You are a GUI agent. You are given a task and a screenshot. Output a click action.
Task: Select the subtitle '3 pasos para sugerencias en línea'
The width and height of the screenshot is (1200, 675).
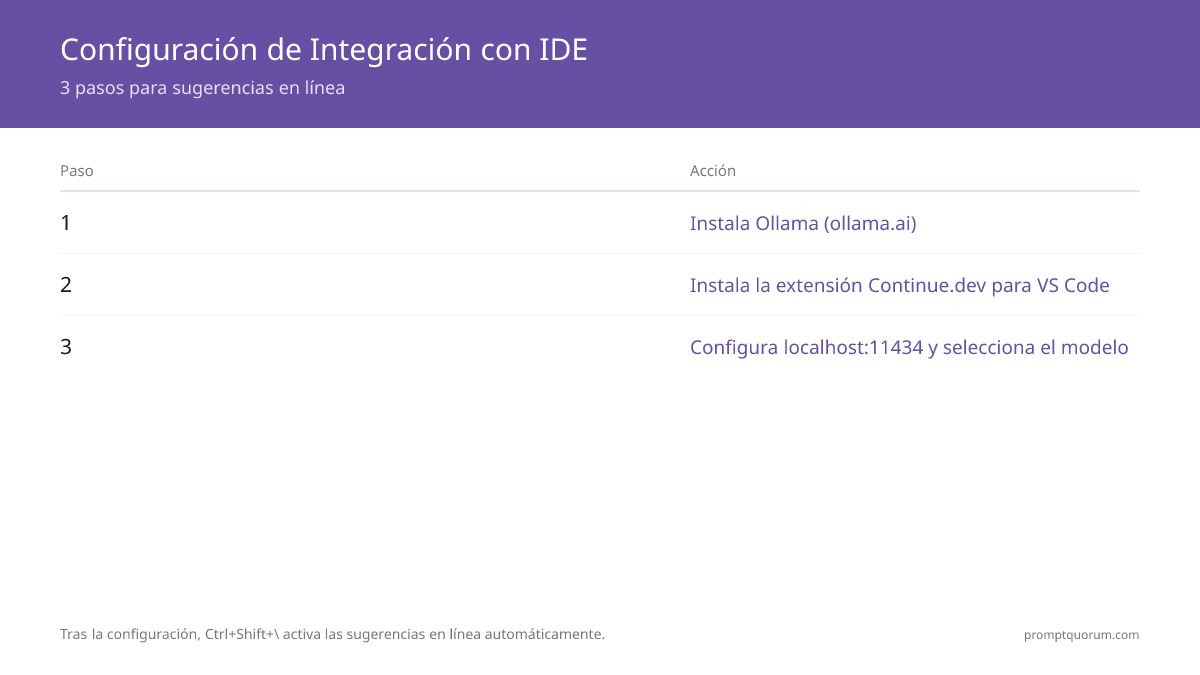202,88
